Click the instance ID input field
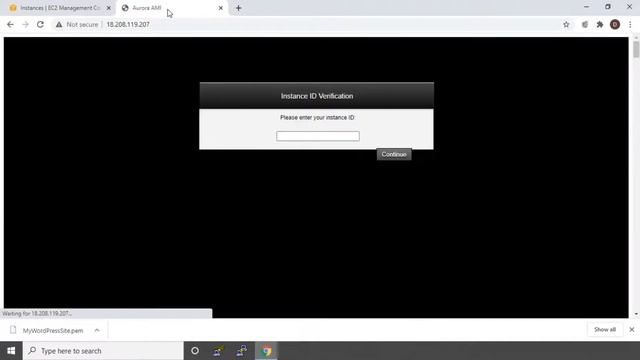Image resolution: width=640 pixels, height=360 pixels. [x=318, y=136]
